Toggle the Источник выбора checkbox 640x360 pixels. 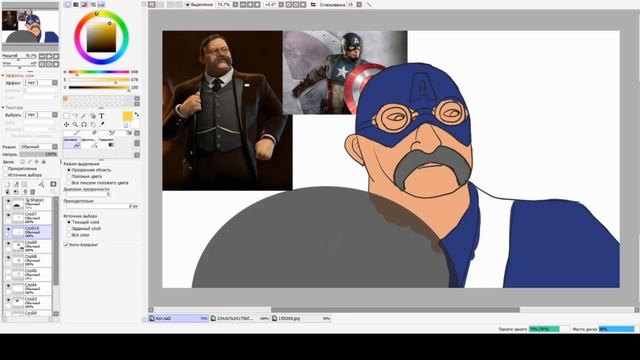[x=5, y=175]
